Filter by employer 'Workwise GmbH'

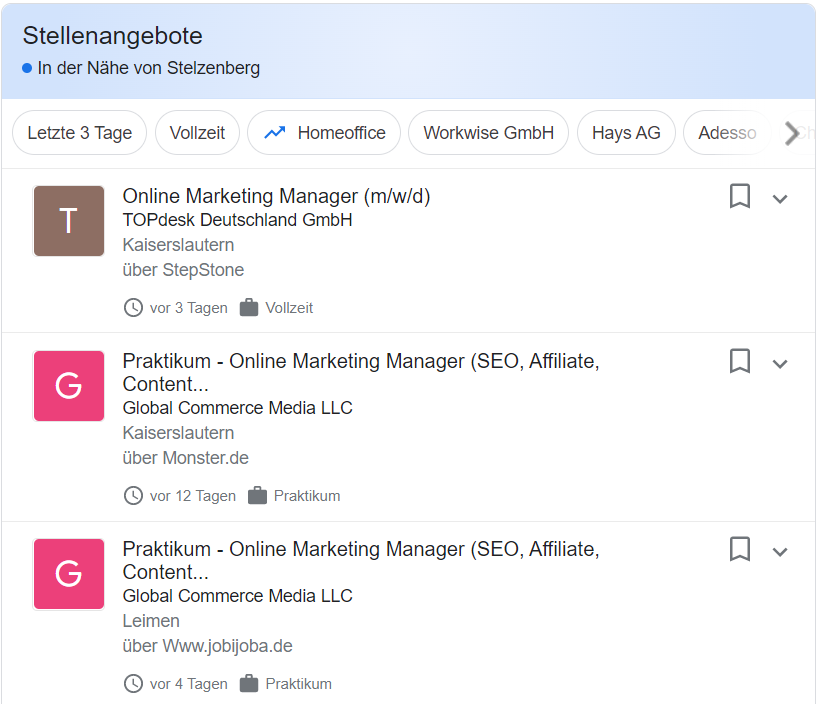pyautogui.click(x=489, y=133)
